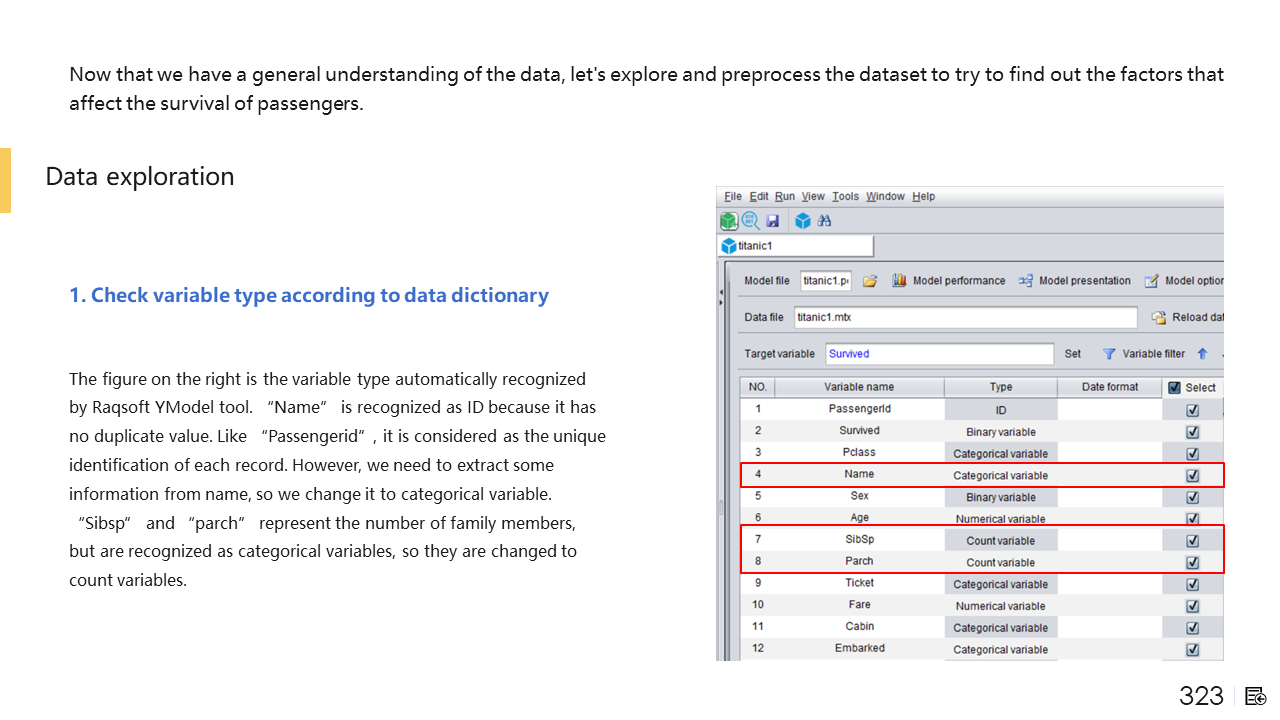Click the data preview magnifier icon
This screenshot has width=1280, height=720.
coord(750,221)
